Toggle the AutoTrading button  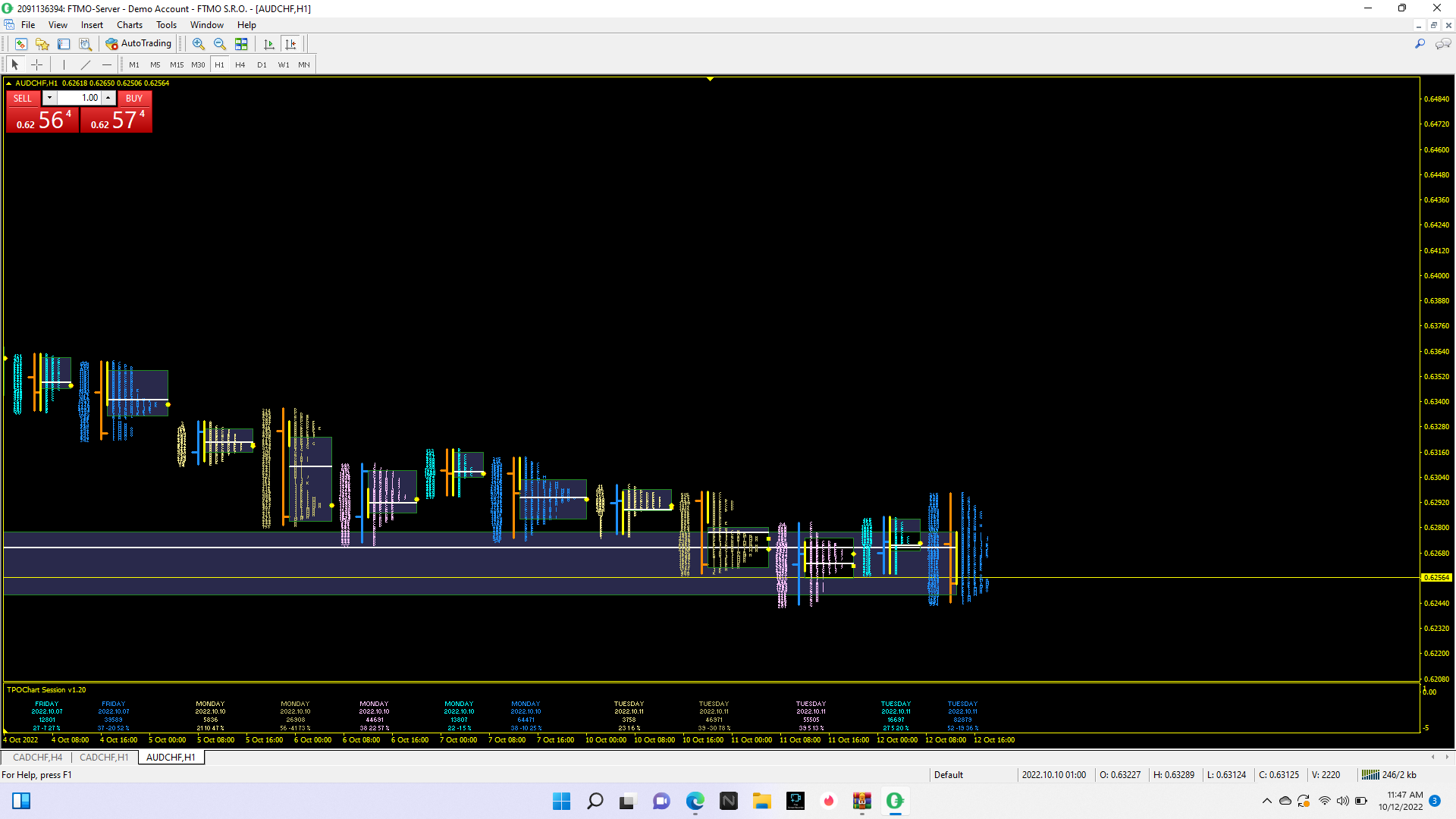139,44
